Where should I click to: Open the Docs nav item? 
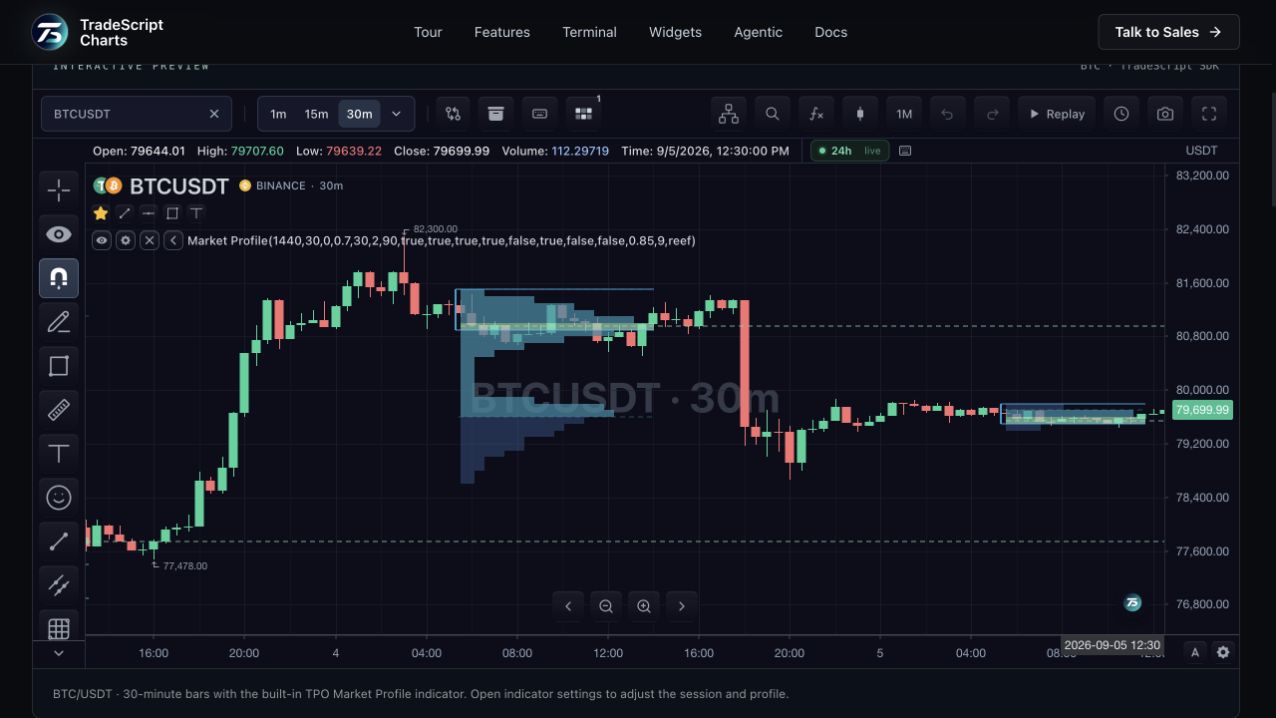[x=831, y=32]
